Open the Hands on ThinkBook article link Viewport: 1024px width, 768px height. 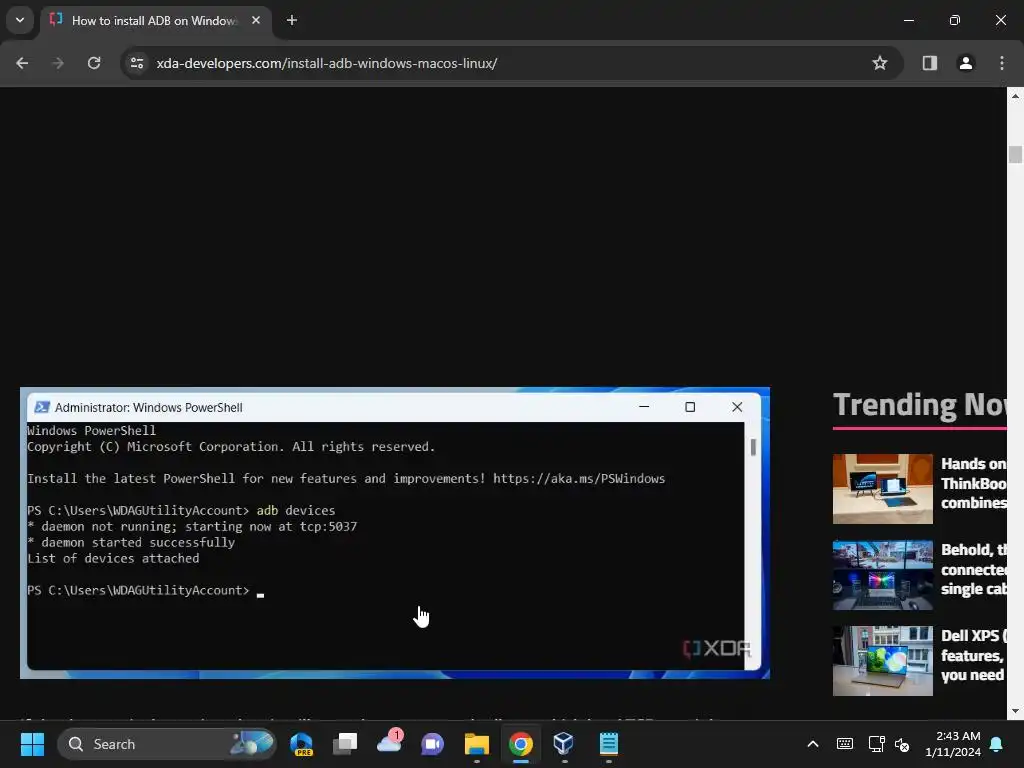(973, 483)
